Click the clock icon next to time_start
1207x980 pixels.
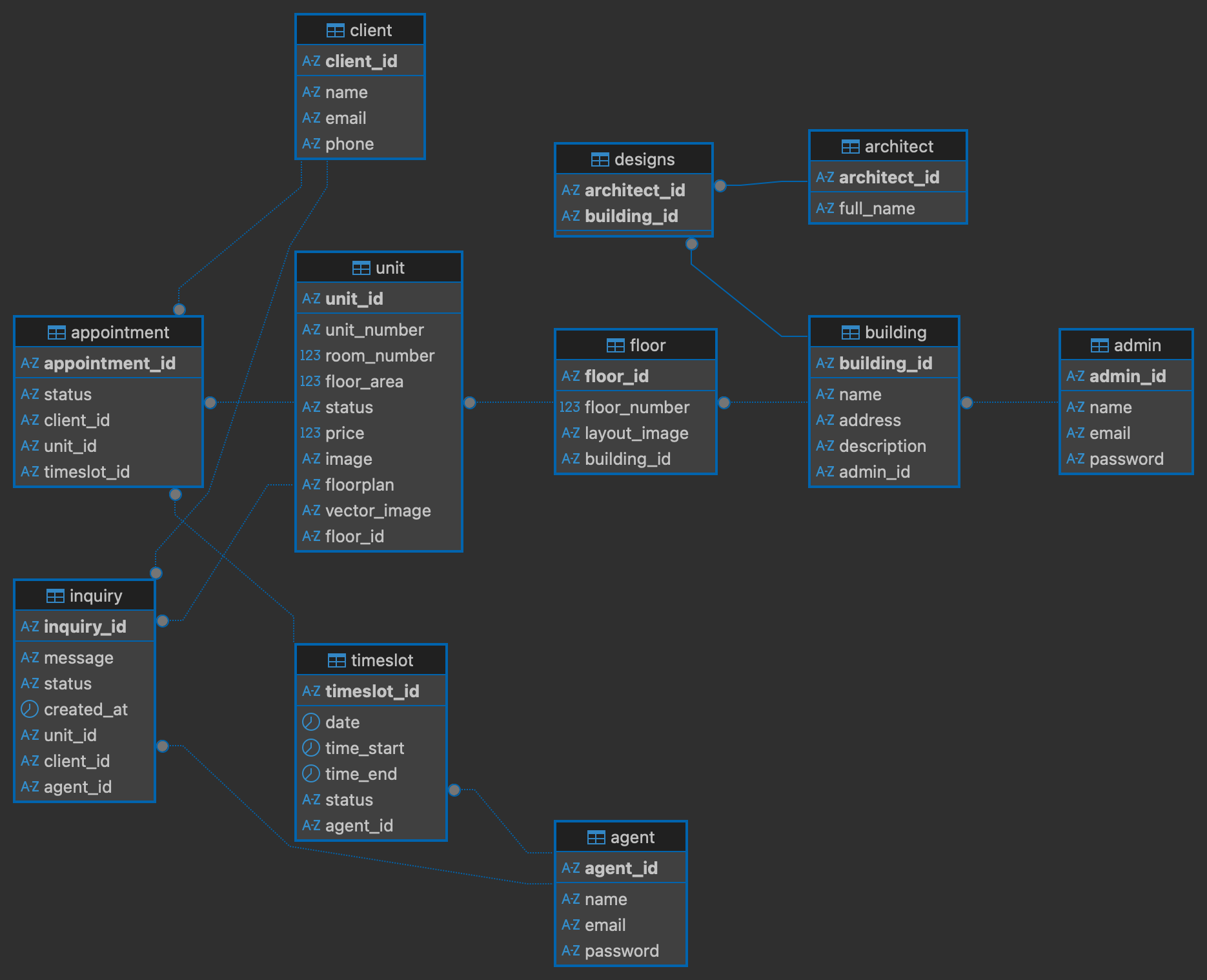coord(311,748)
